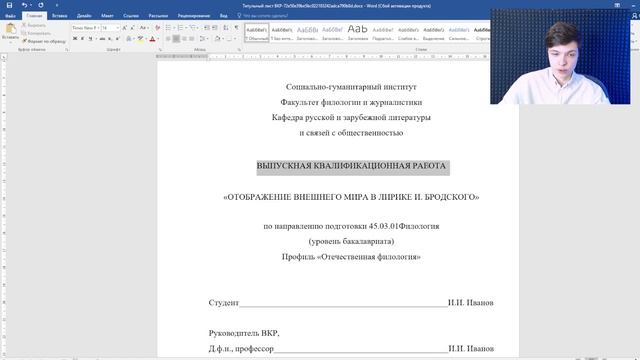Open the line and paragraph spacing menu
The image size is (640, 360).
click(203, 39)
